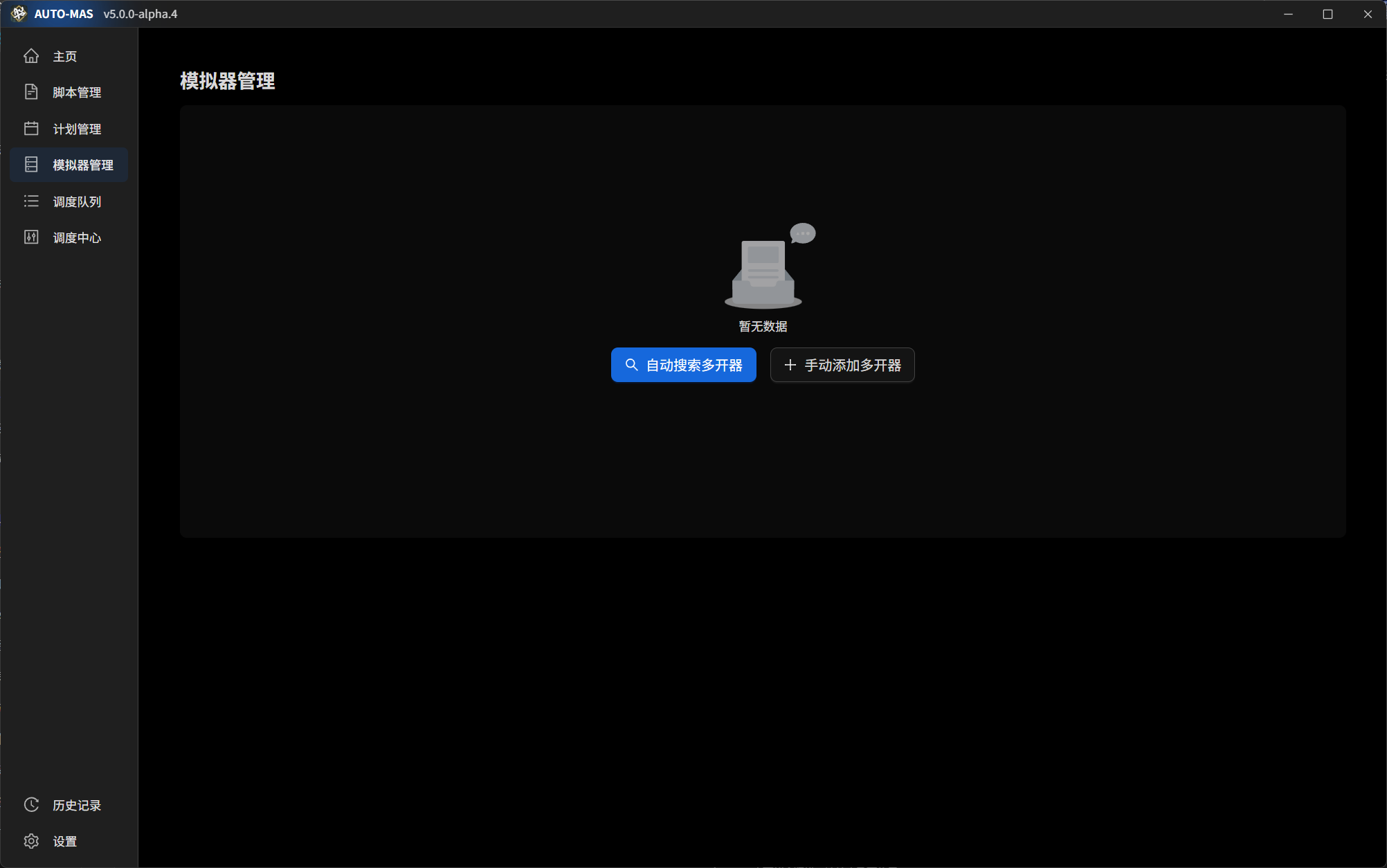The image size is (1387, 868).
Task: Click the 模拟器管理 page heading
Action: 226,81
